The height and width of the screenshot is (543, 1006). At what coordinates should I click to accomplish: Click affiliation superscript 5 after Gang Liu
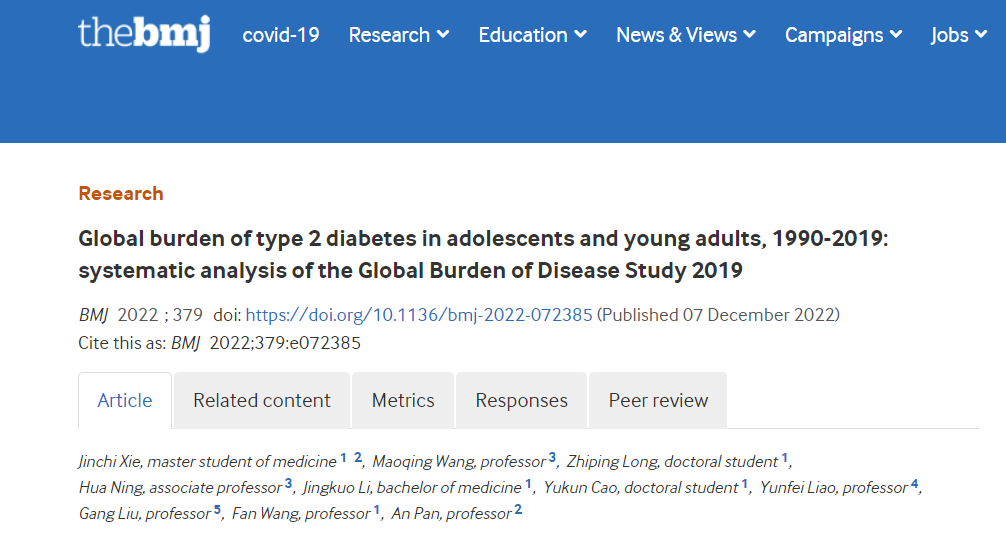(x=217, y=510)
